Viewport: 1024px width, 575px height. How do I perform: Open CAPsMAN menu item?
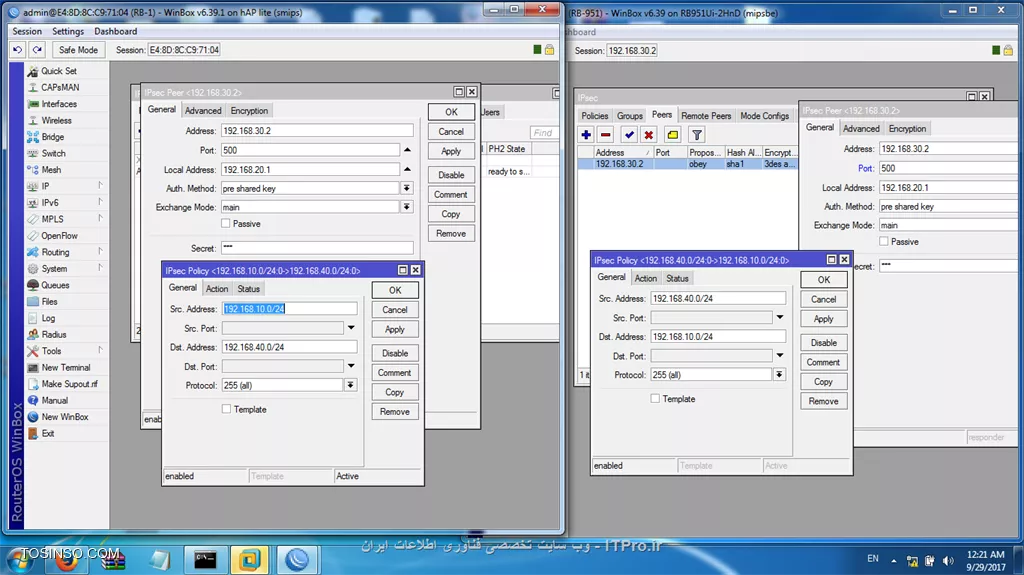point(60,87)
